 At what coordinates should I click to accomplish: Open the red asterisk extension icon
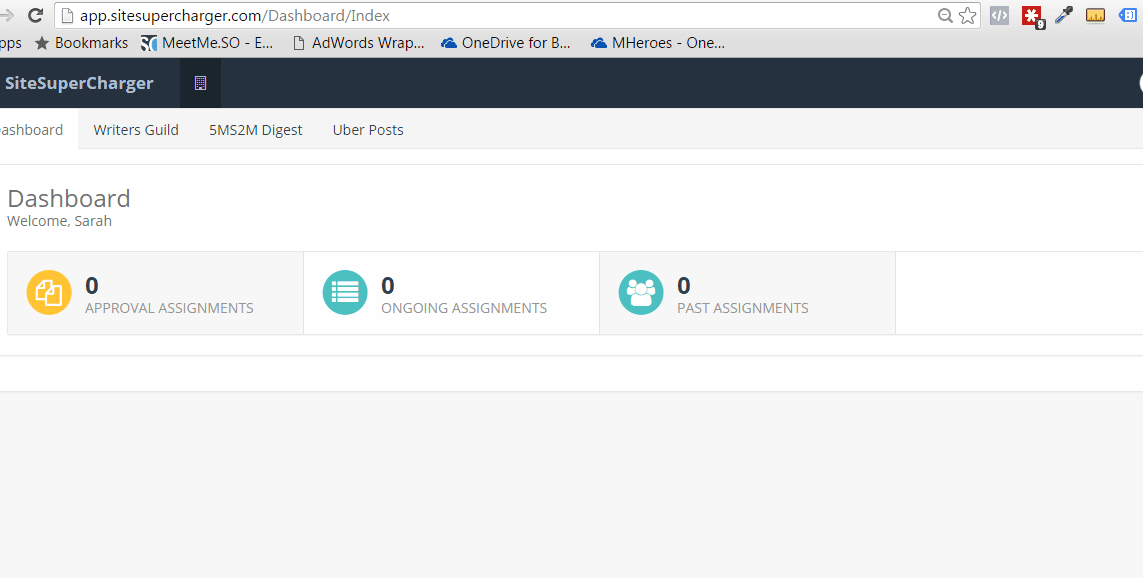click(1032, 16)
